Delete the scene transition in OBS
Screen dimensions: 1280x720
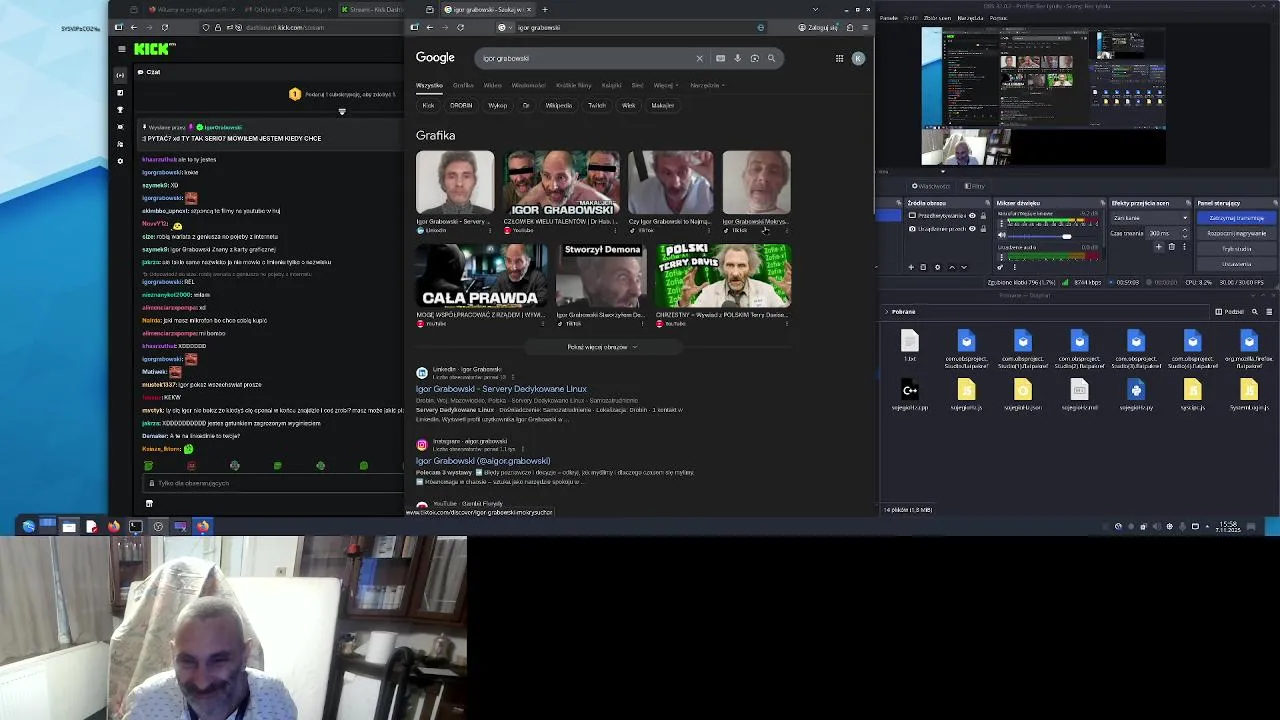(x=1172, y=246)
